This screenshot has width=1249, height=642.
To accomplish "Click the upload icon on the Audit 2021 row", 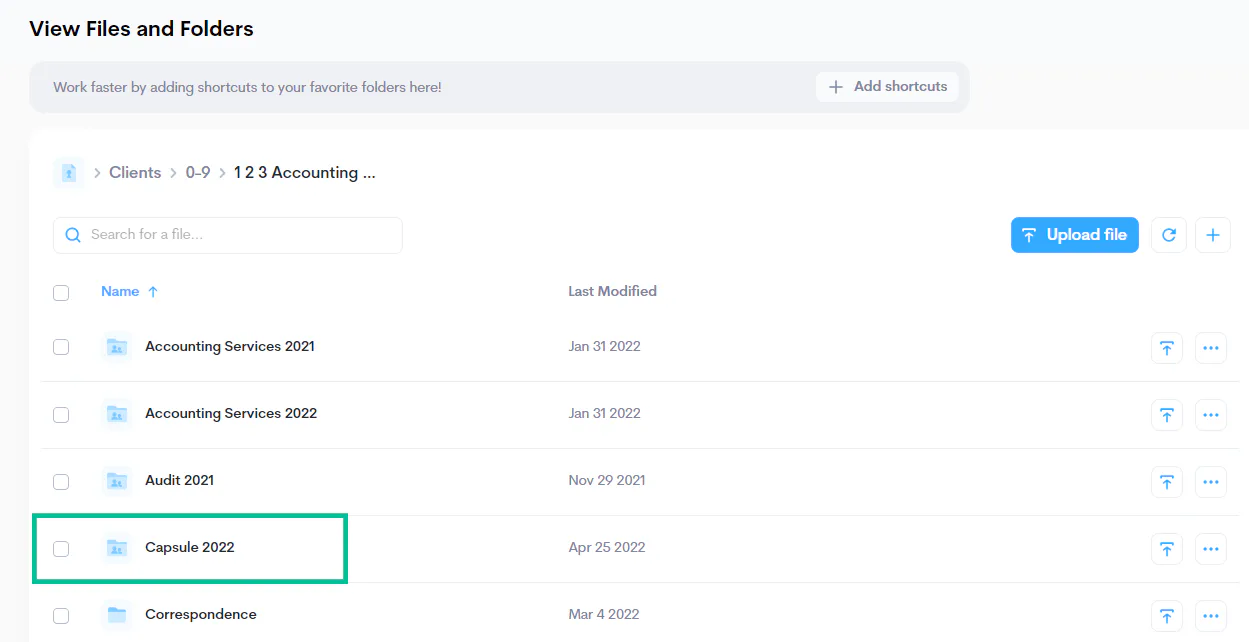I will click(x=1166, y=481).
